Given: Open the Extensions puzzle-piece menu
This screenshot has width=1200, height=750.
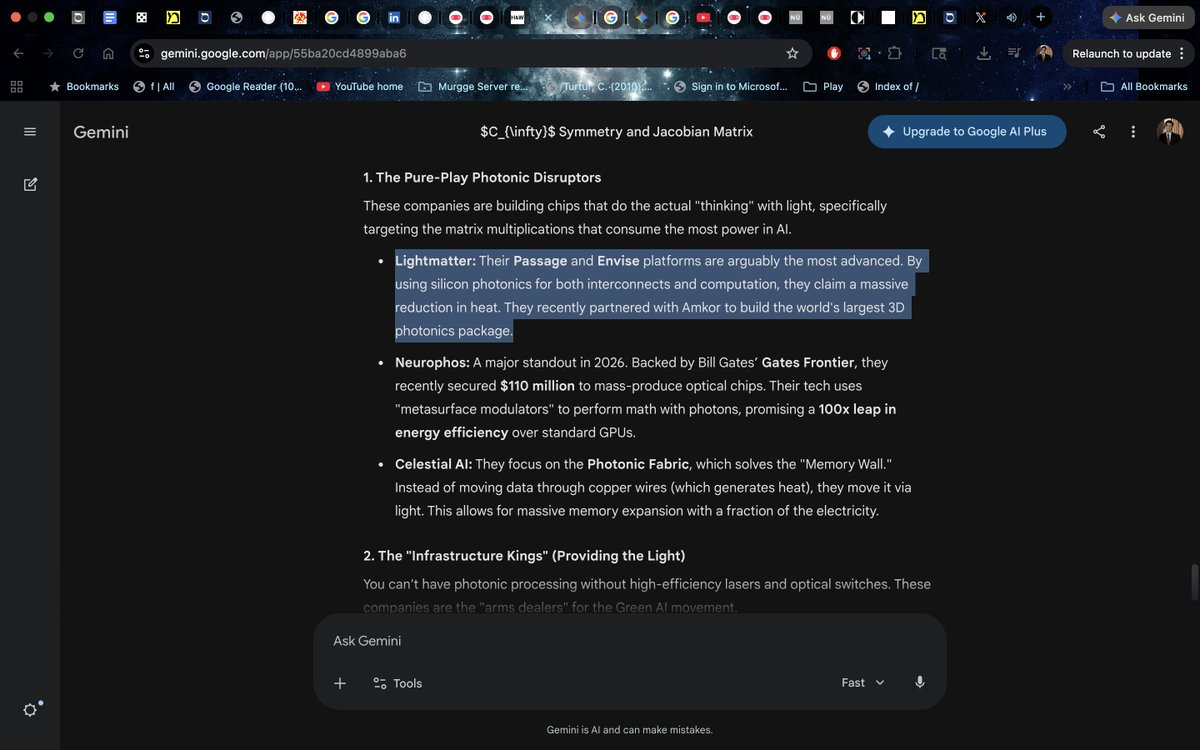Looking at the screenshot, I should [895, 53].
